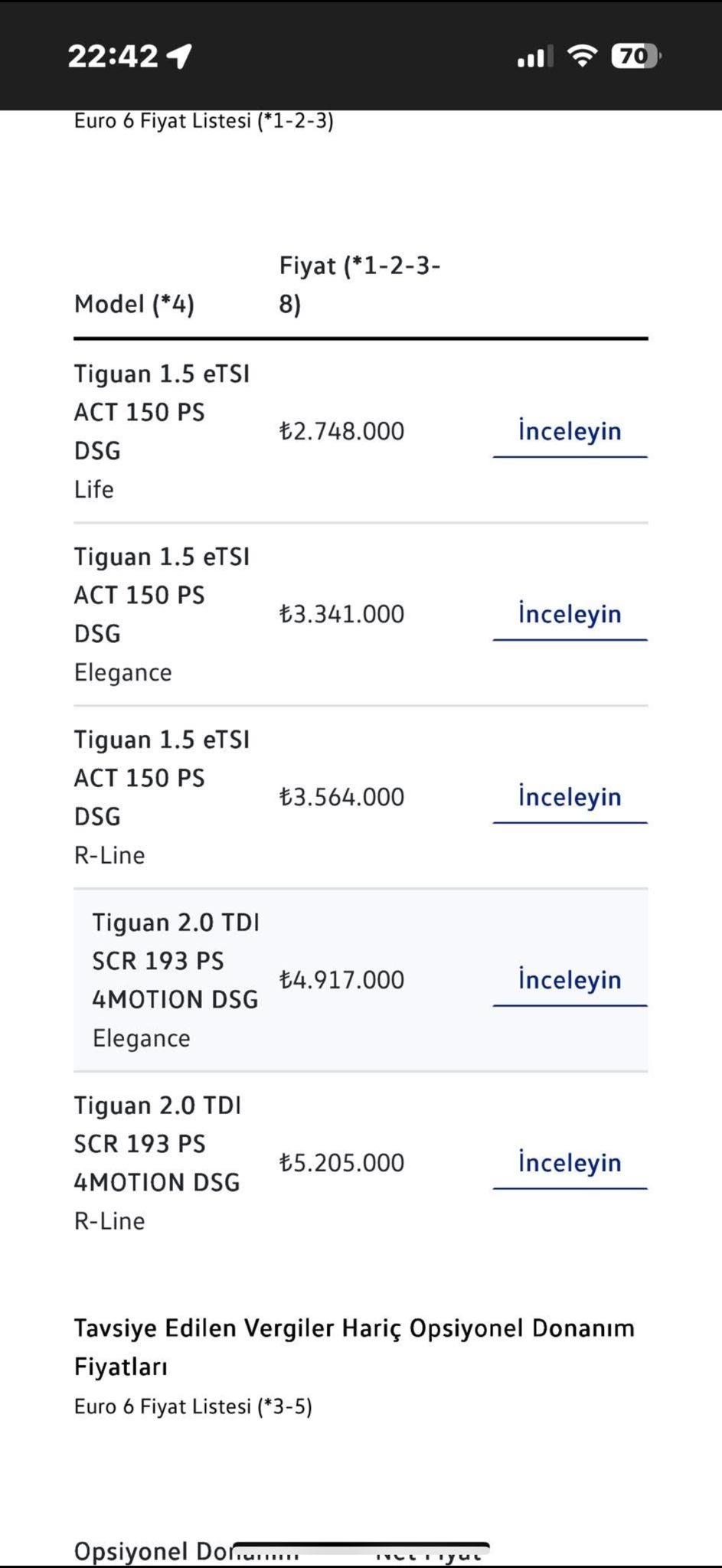Tap the location arrow icon in status bar
This screenshot has width=722, height=1568.
(179, 56)
